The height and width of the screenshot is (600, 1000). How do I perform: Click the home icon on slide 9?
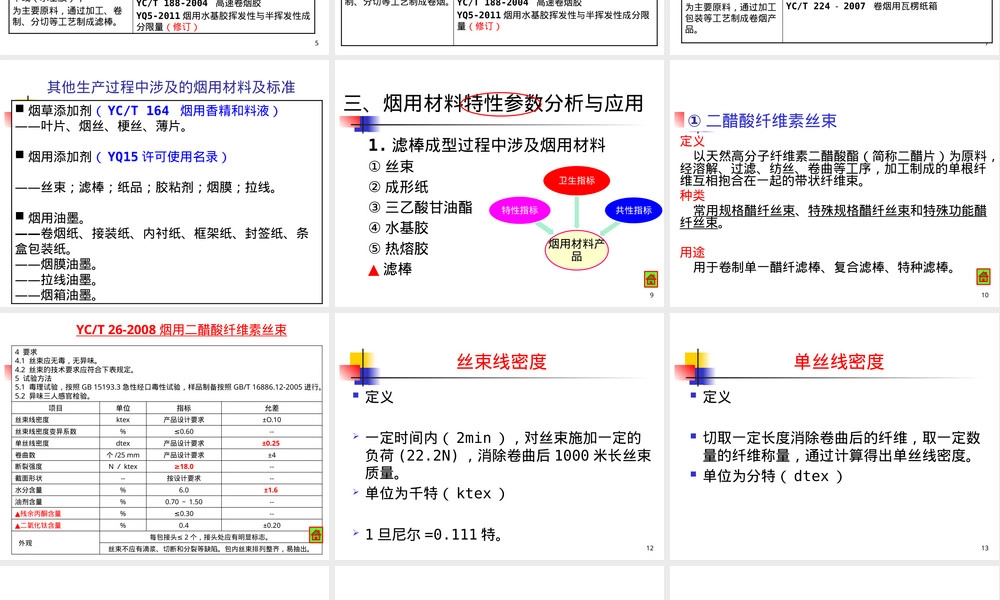point(651,279)
